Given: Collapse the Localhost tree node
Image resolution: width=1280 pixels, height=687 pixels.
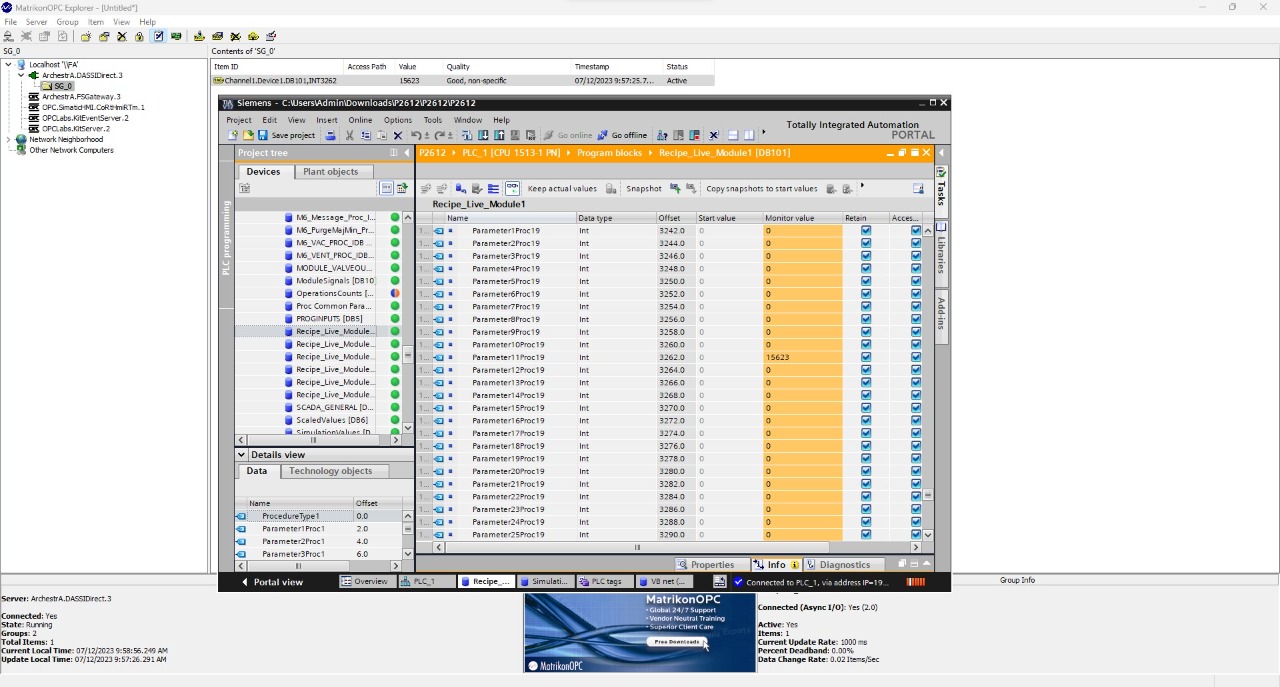Looking at the screenshot, I should 9,64.
